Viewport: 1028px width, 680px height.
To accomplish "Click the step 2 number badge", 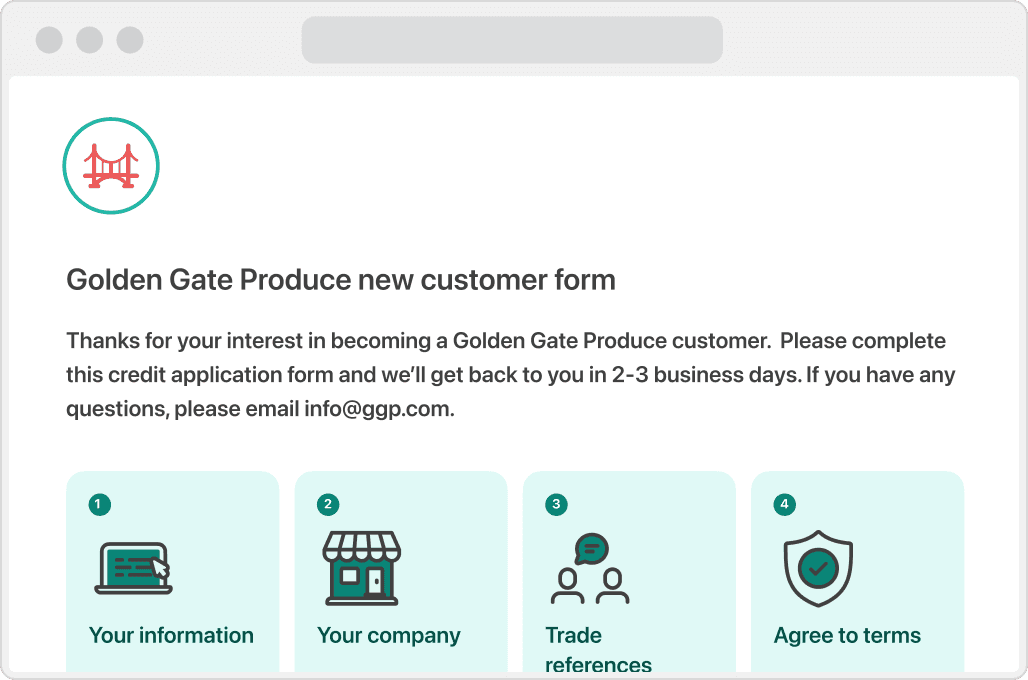I will click(x=328, y=504).
